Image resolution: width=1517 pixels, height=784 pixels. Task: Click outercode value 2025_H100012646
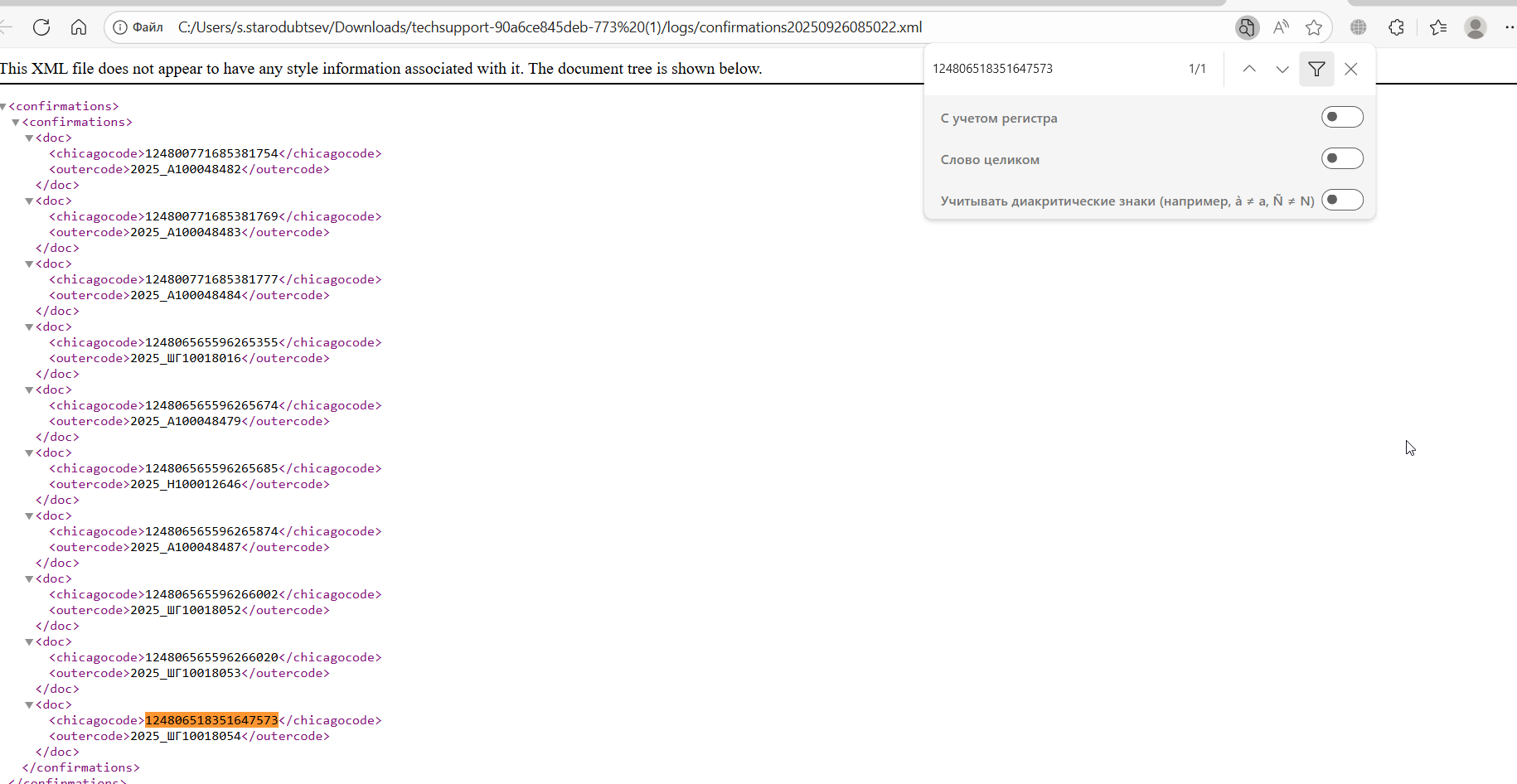coord(186,484)
